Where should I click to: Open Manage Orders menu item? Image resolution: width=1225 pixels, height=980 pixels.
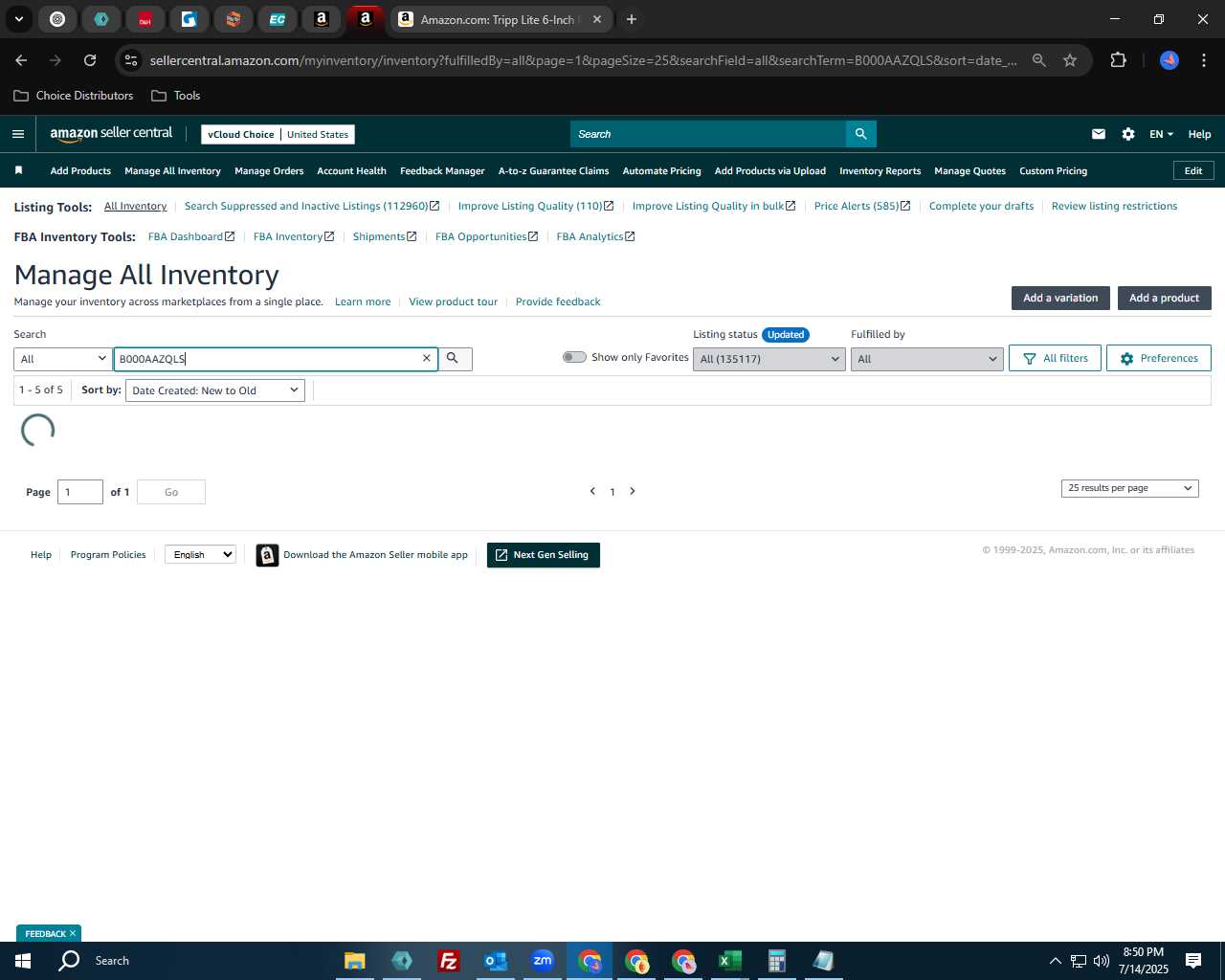pos(269,171)
